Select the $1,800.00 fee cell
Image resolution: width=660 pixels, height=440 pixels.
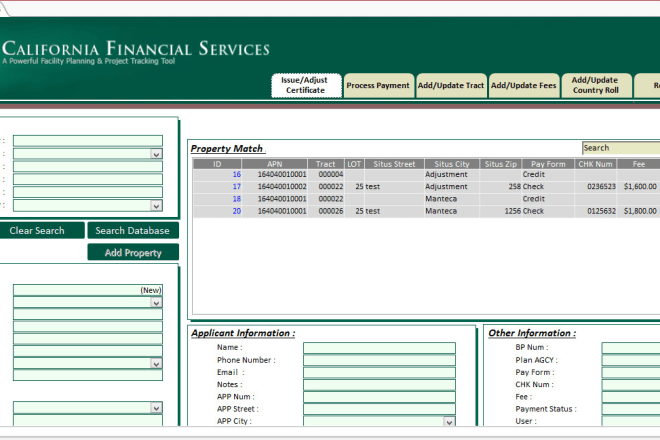640,211
